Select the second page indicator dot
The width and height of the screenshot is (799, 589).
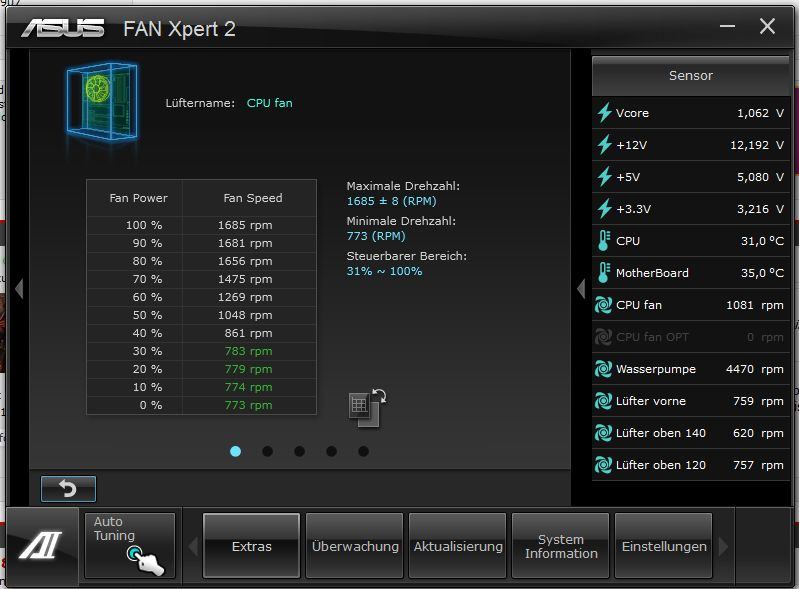coord(268,451)
